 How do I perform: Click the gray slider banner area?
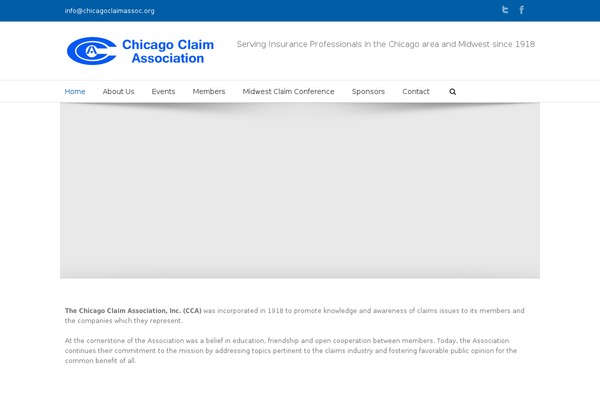(x=300, y=190)
